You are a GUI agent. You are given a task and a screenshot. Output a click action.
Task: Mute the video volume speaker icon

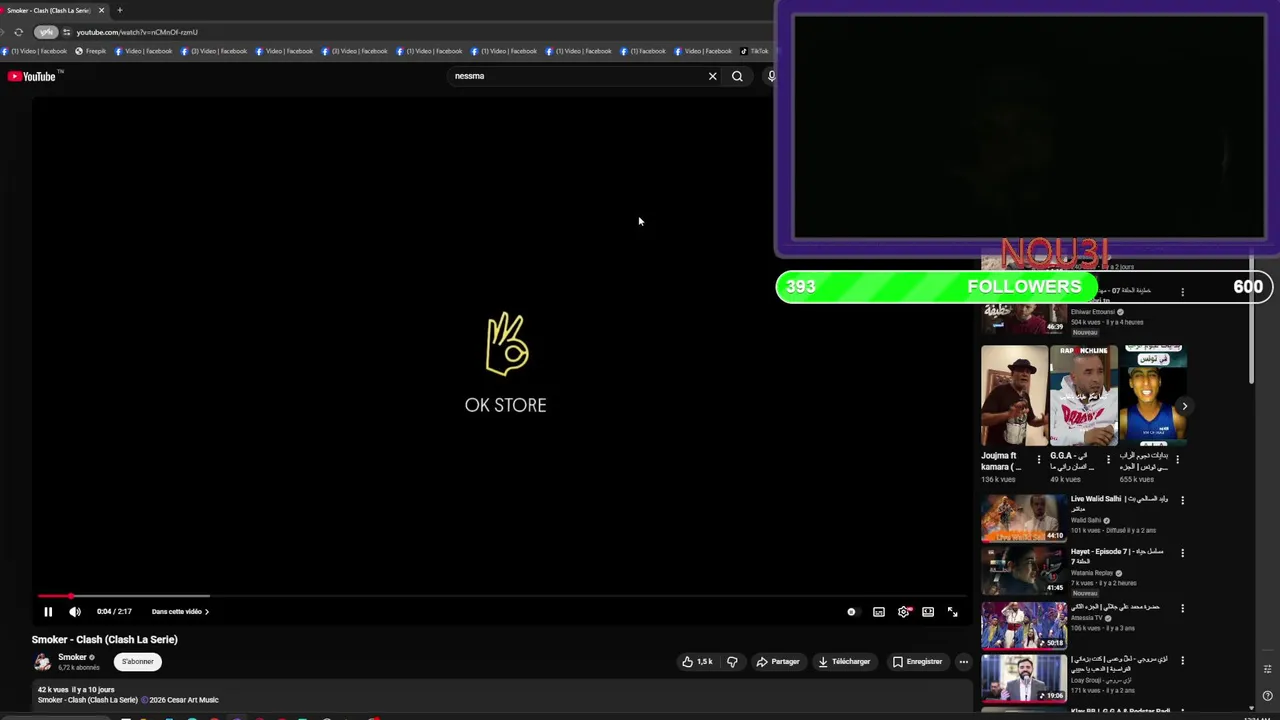75,612
